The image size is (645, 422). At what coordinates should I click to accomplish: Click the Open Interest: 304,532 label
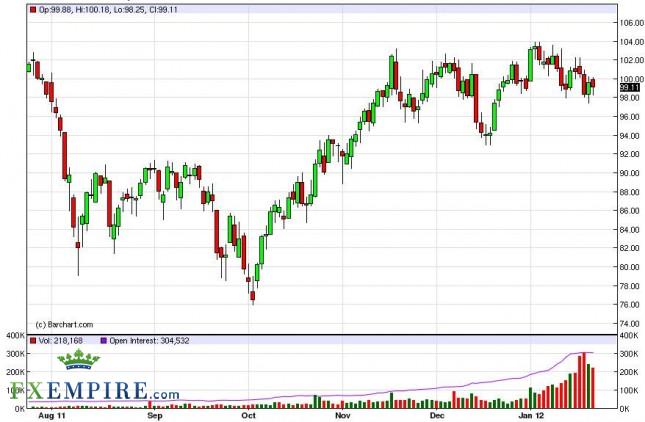(149, 341)
